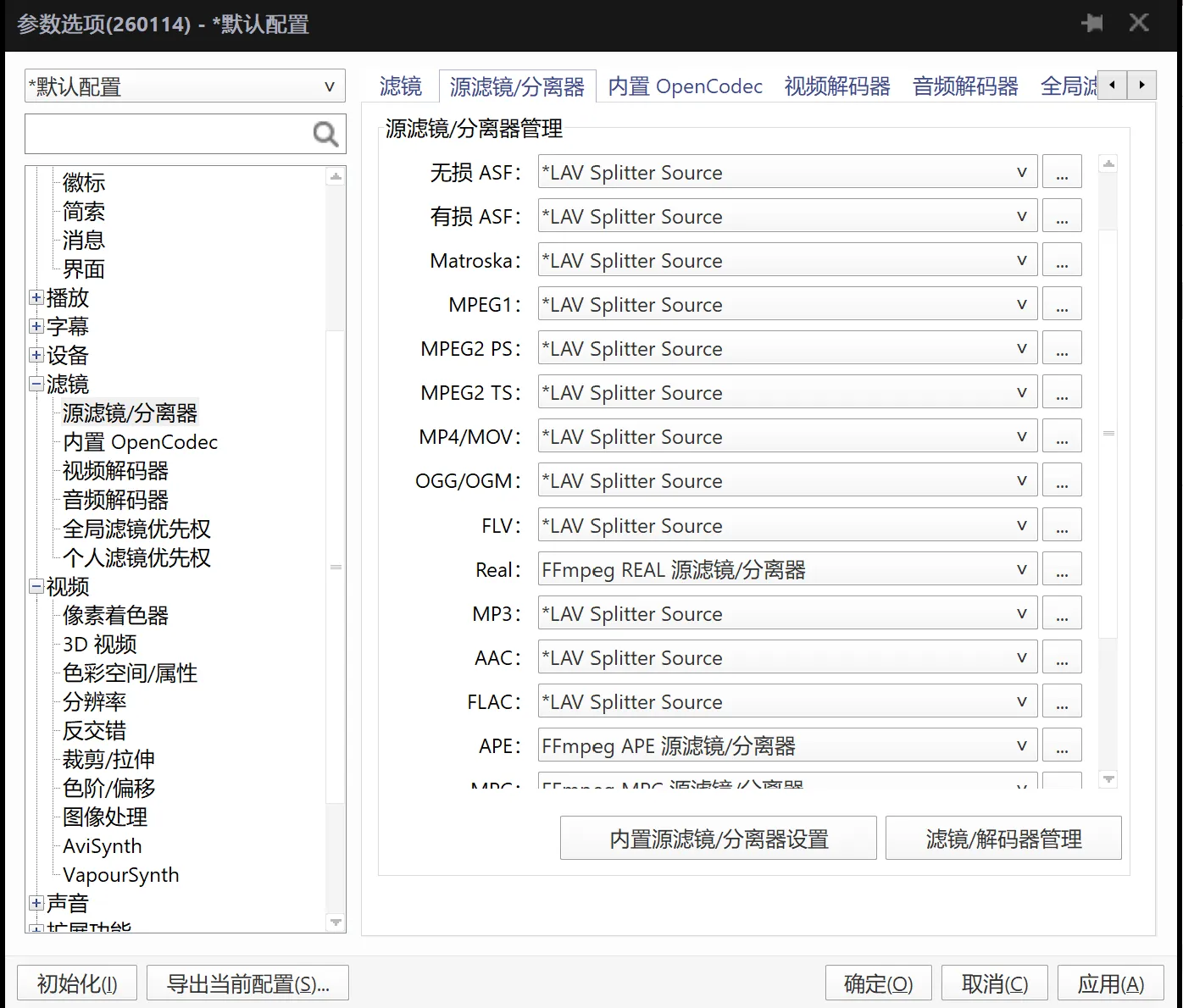Click the left arrow to scroll tabs
The height and width of the screenshot is (1008, 1183).
pyautogui.click(x=1111, y=85)
